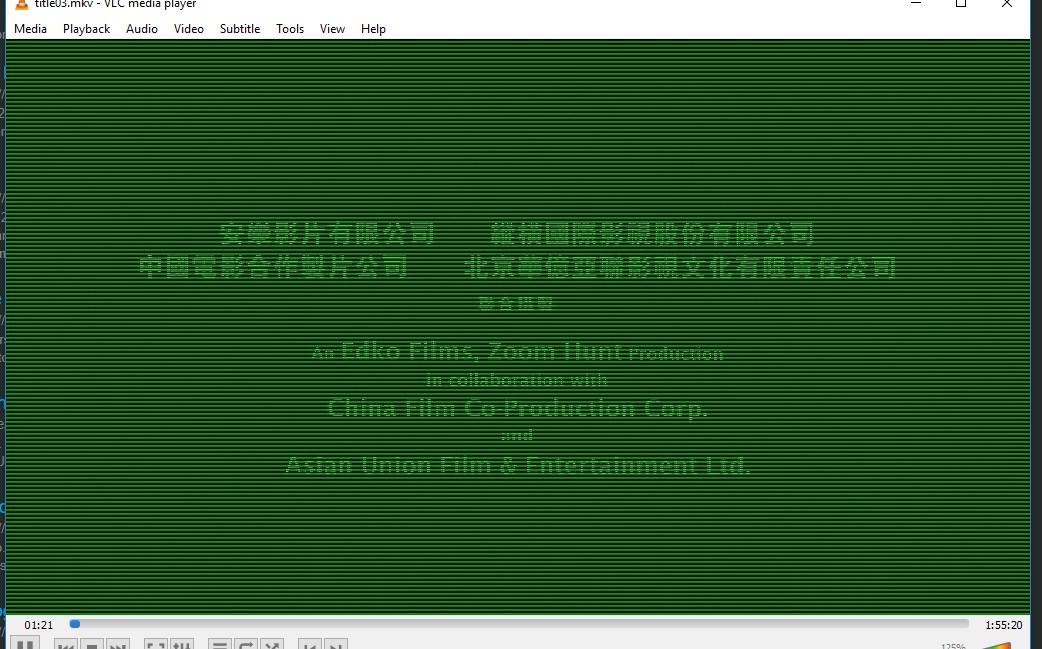Toggle random shuffle playback
Image resolution: width=1042 pixels, height=649 pixels.
click(x=272, y=645)
